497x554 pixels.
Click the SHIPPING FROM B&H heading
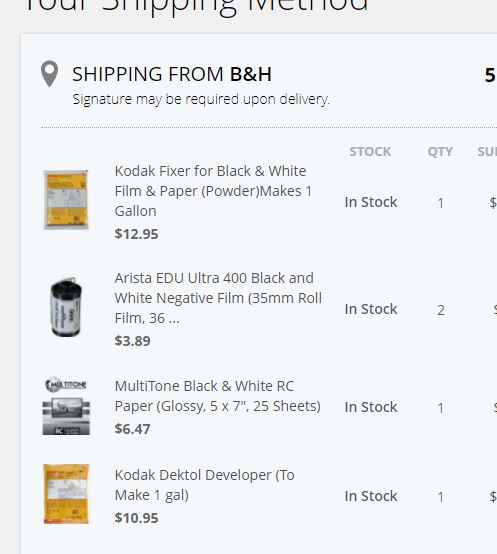pos(172,74)
